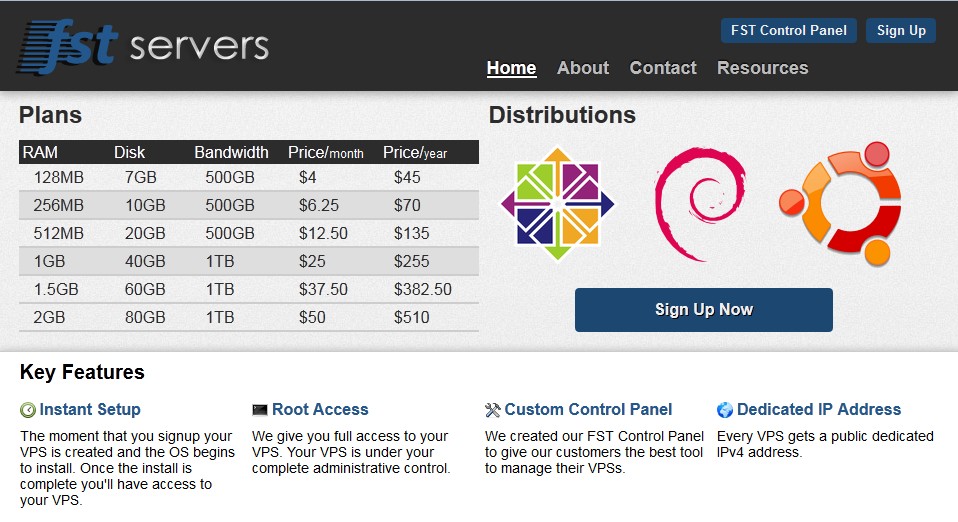Click the FST Control Panel button
The width and height of the screenshot is (958, 522).
click(x=789, y=31)
